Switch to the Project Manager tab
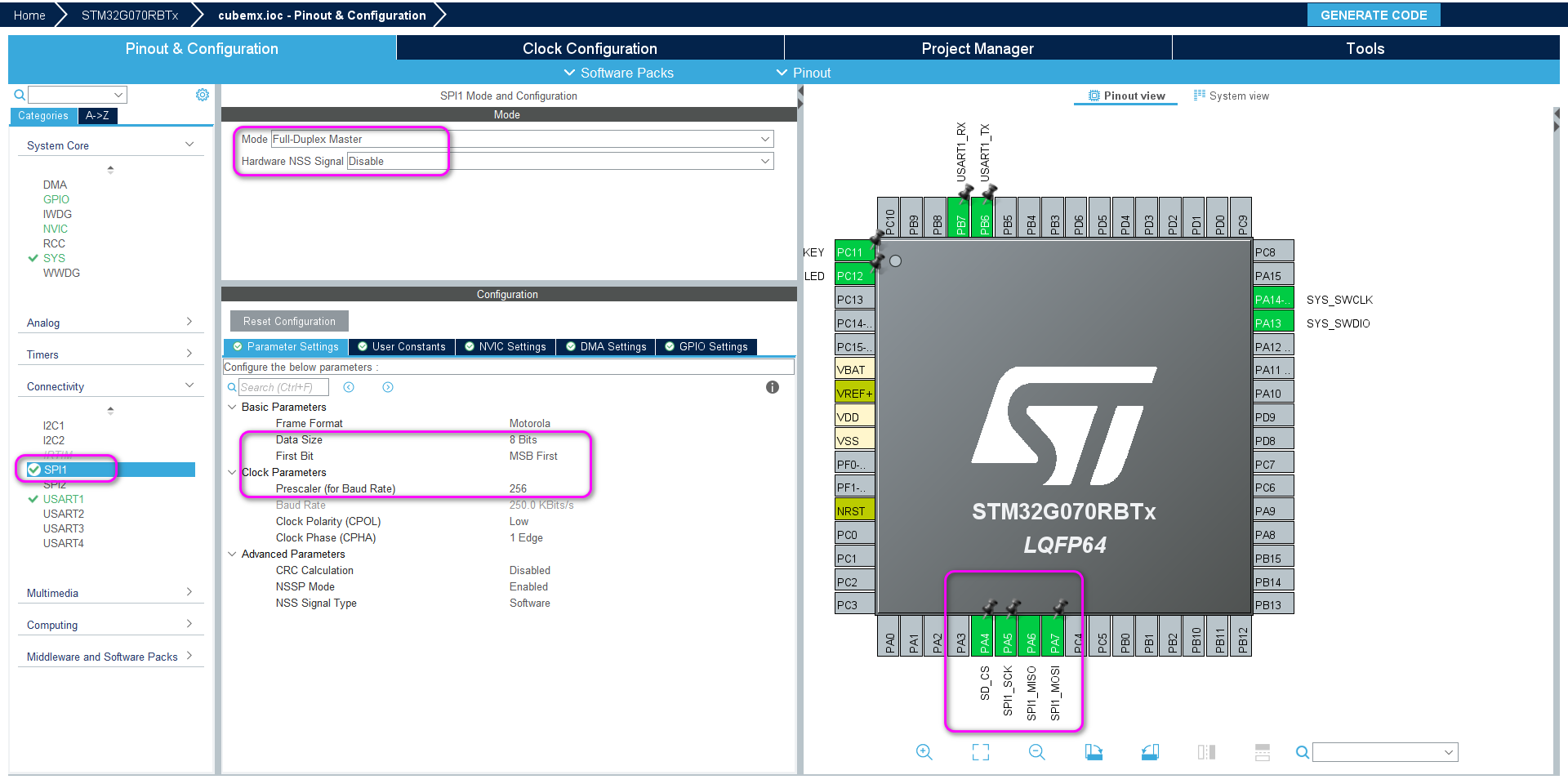1568x784 pixels. click(978, 48)
